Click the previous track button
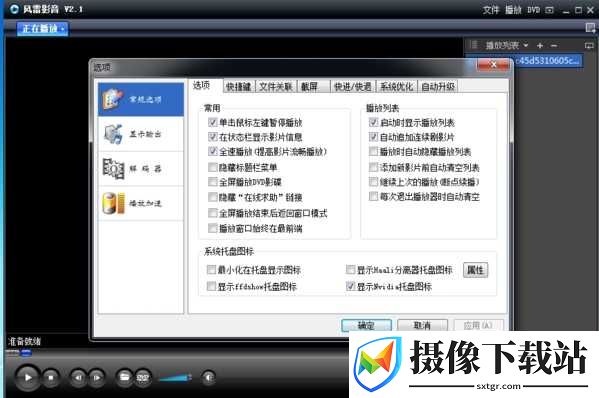The width and height of the screenshot is (599, 398). tap(78, 377)
